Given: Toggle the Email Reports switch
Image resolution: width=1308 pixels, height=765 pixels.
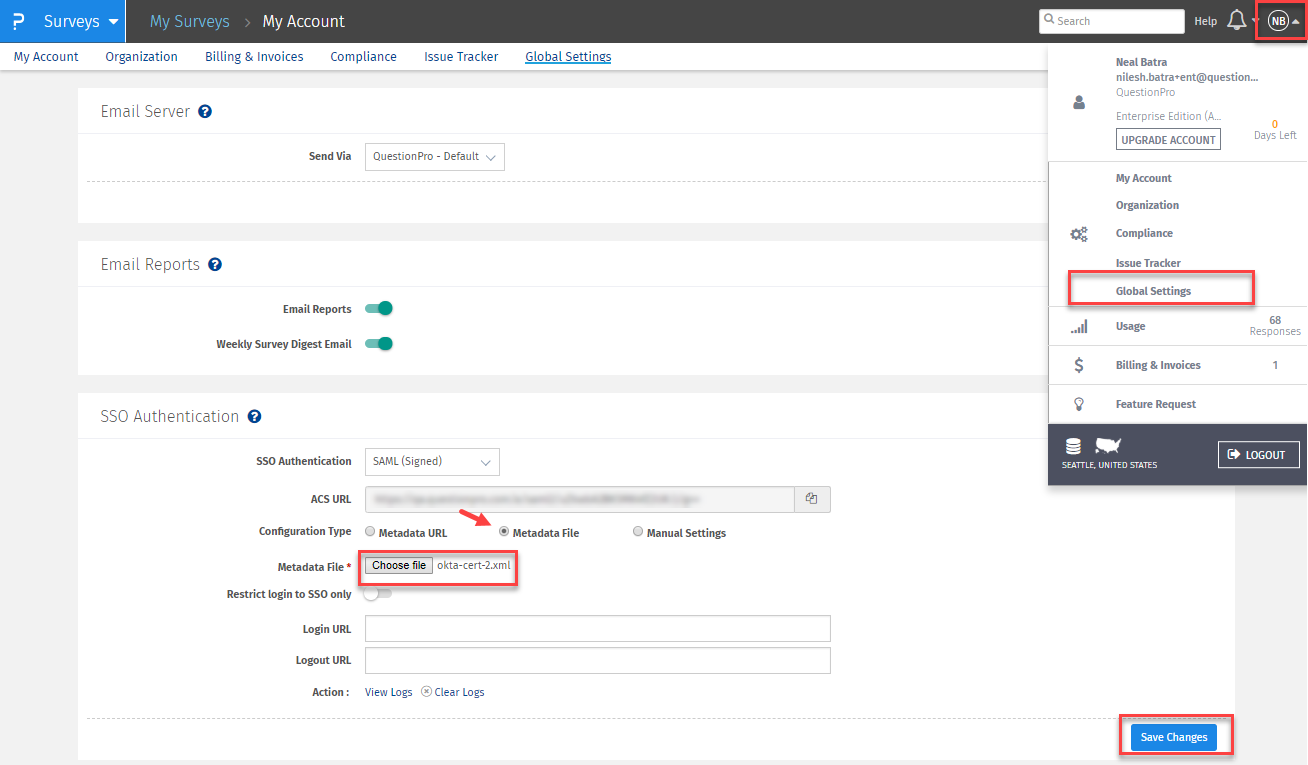Looking at the screenshot, I should click(x=379, y=309).
